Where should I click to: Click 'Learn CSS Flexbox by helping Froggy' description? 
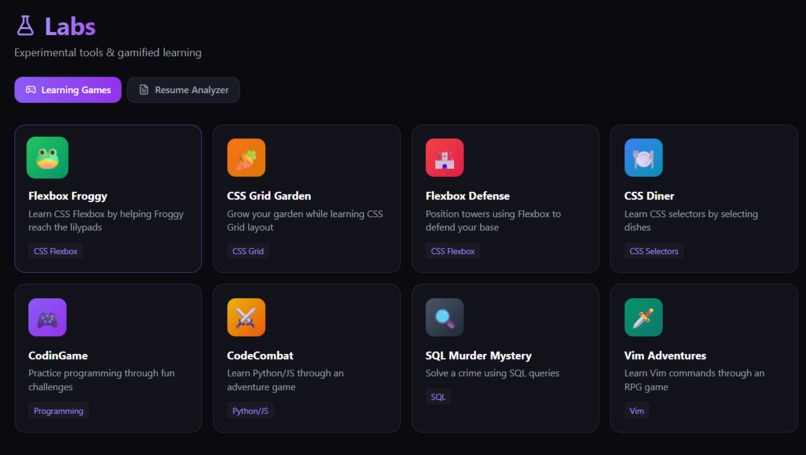[x=106, y=221]
